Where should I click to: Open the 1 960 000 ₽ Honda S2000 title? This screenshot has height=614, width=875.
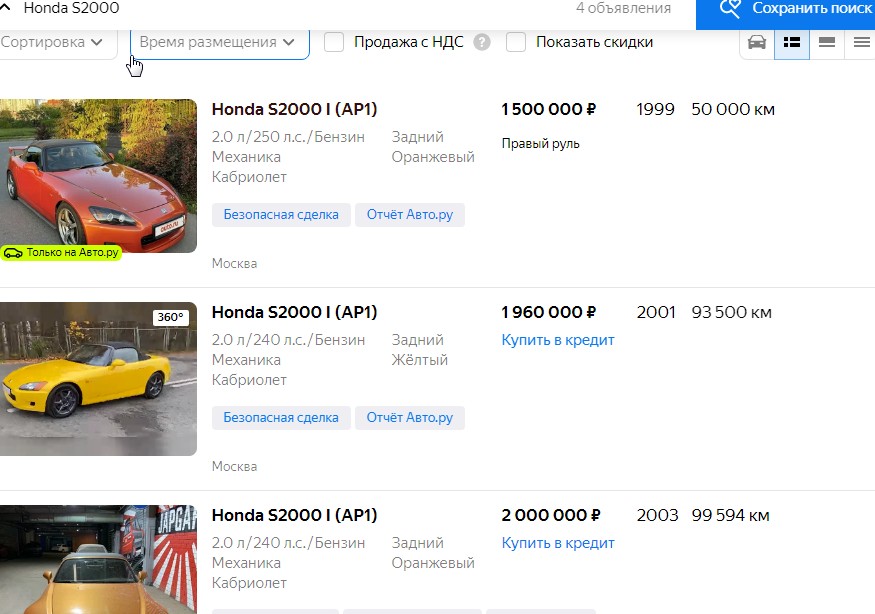294,312
